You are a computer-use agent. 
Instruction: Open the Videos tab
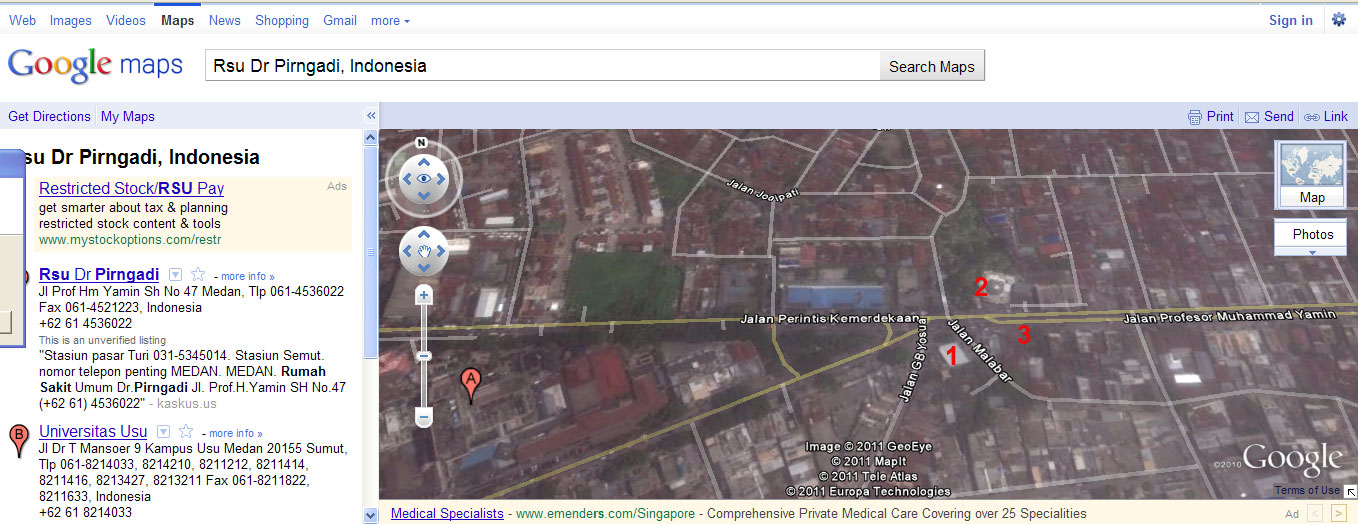point(125,20)
